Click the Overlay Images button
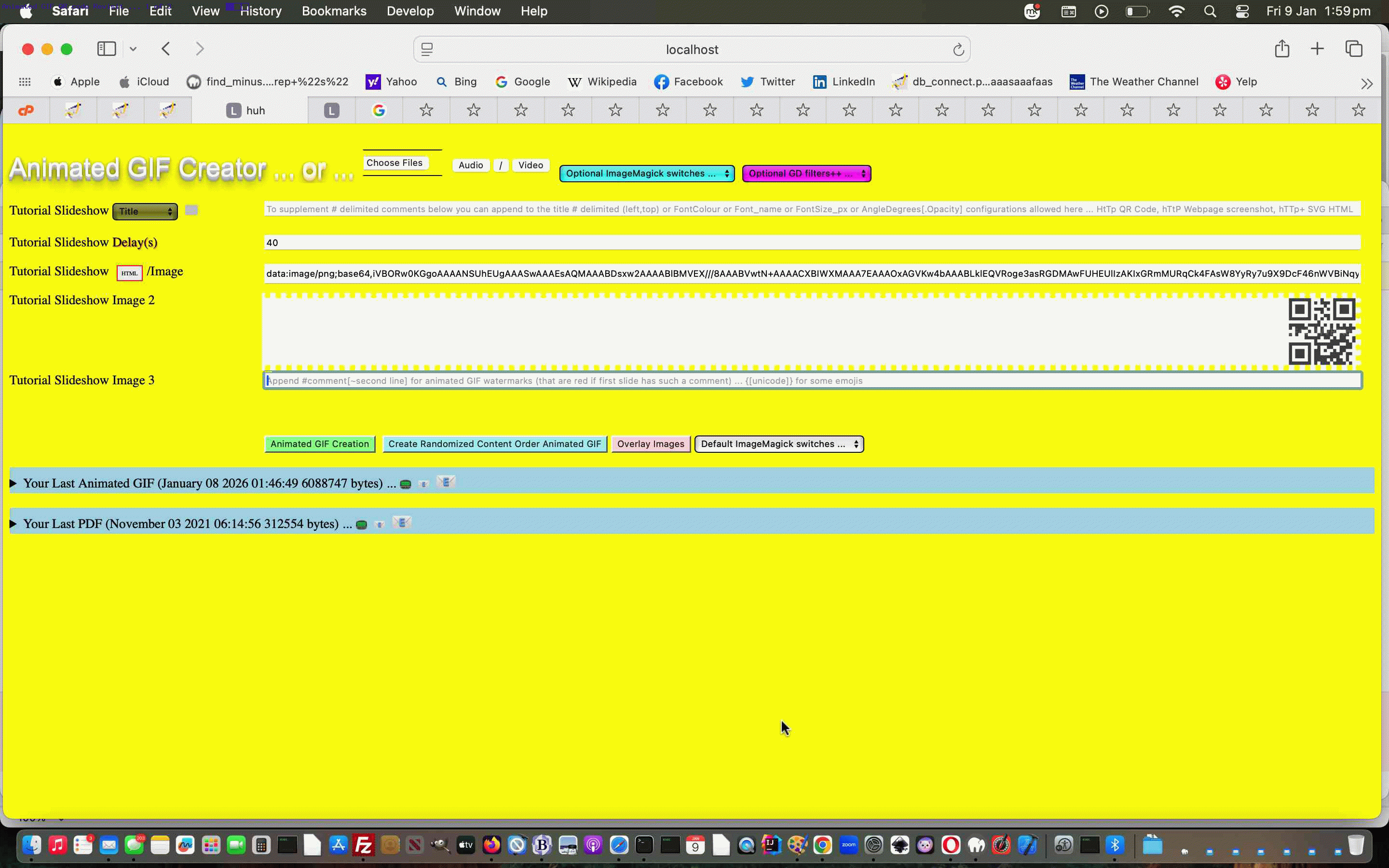The height and width of the screenshot is (868, 1389). tap(650, 444)
